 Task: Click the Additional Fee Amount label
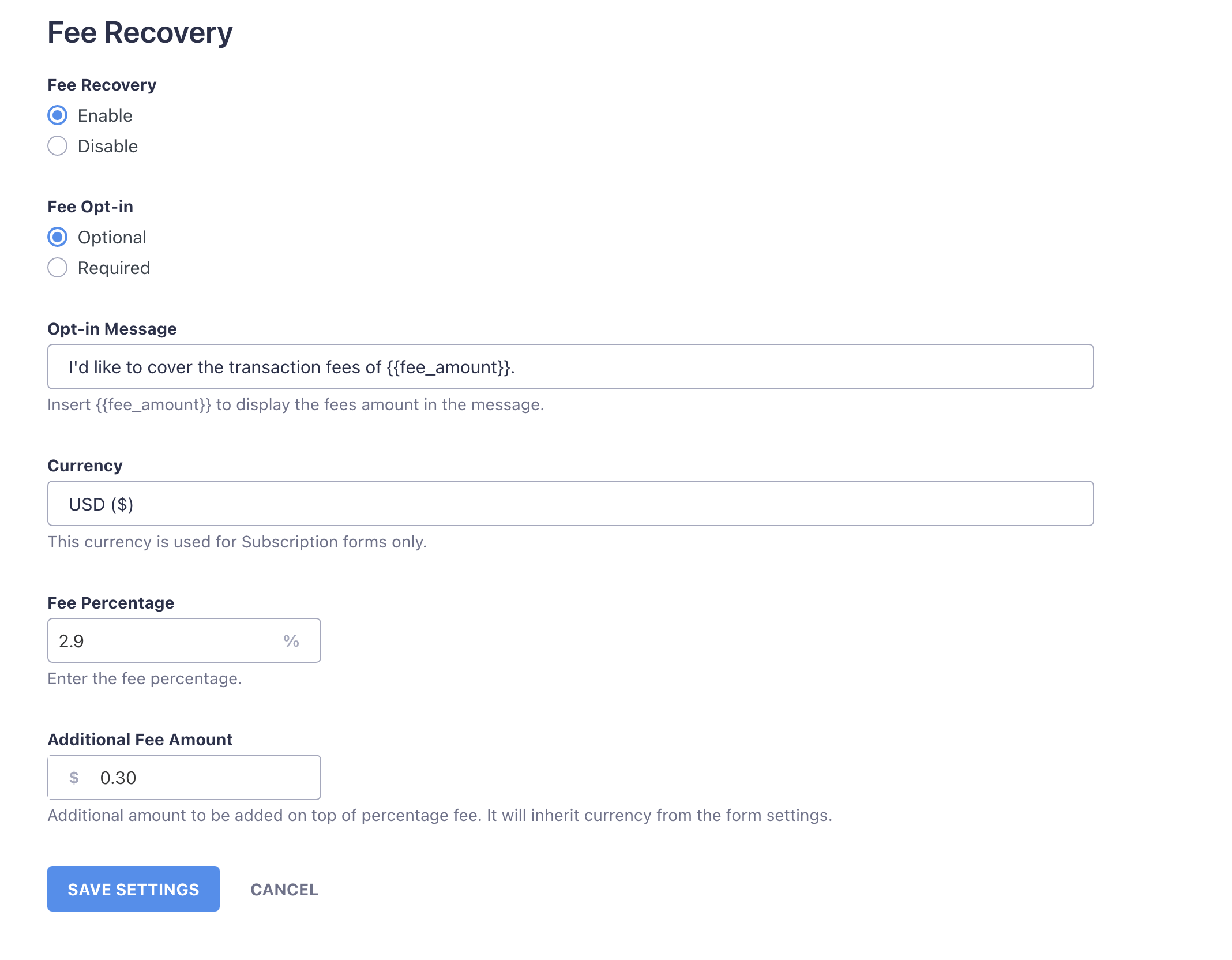point(140,740)
